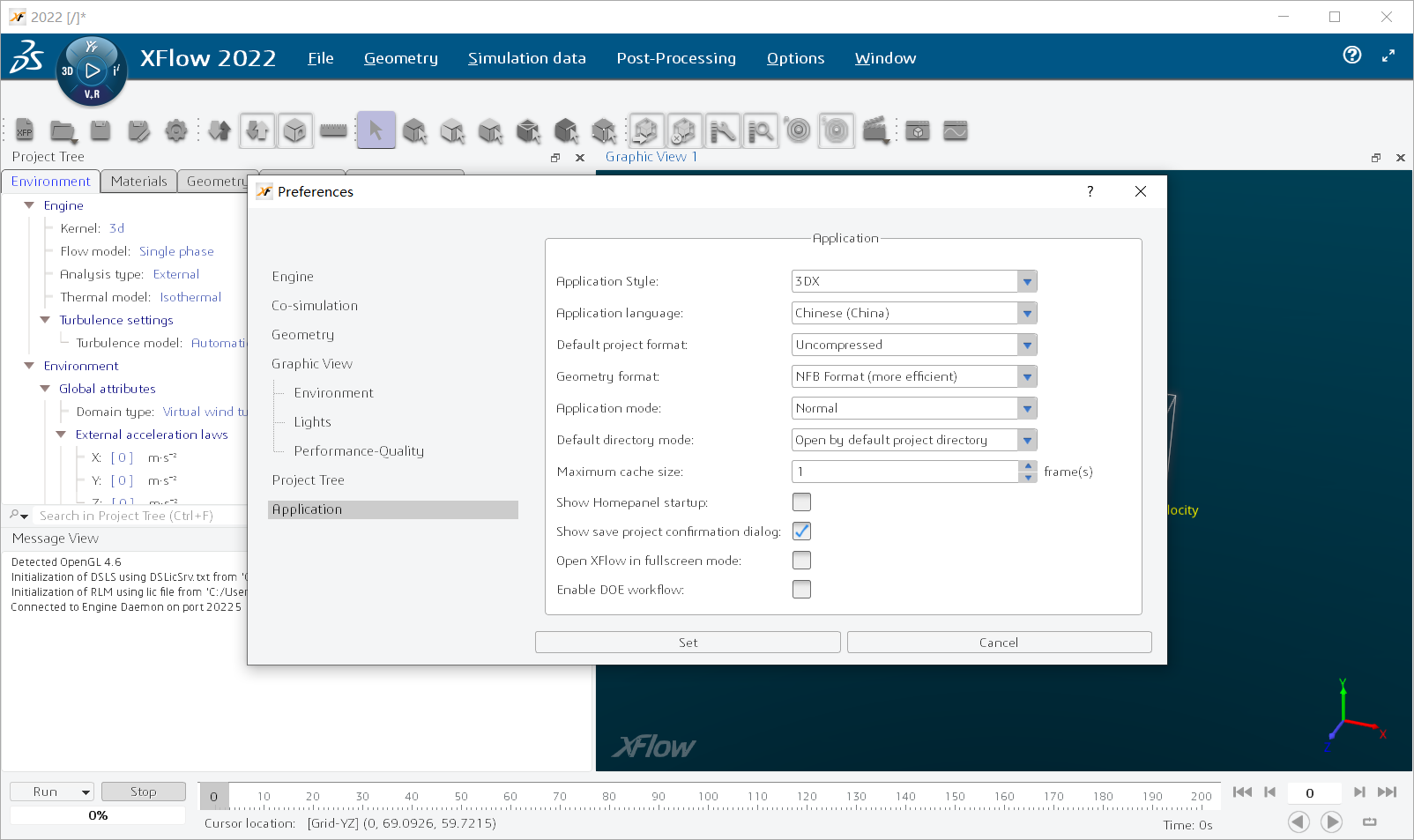The height and width of the screenshot is (840, 1414).
Task: Jump to last frame
Action: point(1387,792)
